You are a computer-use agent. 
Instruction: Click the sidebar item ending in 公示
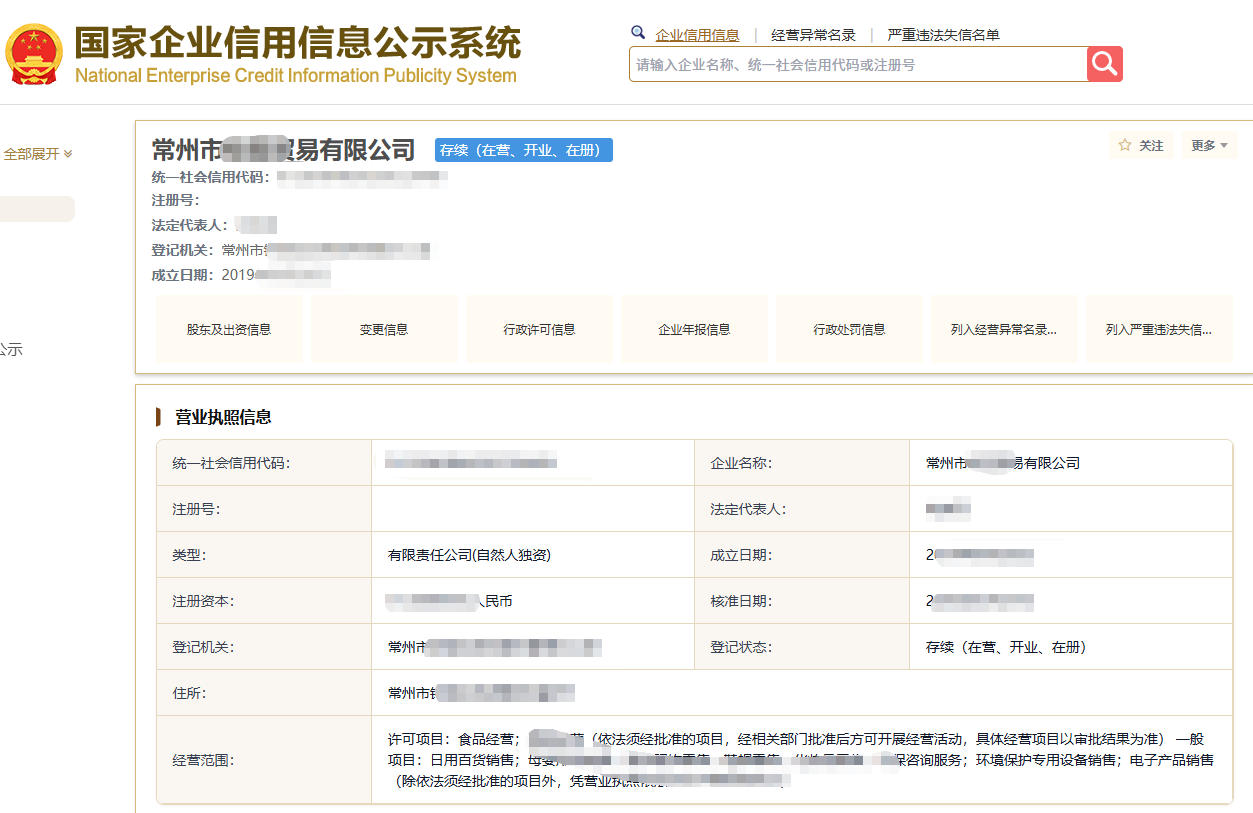click(x=11, y=350)
